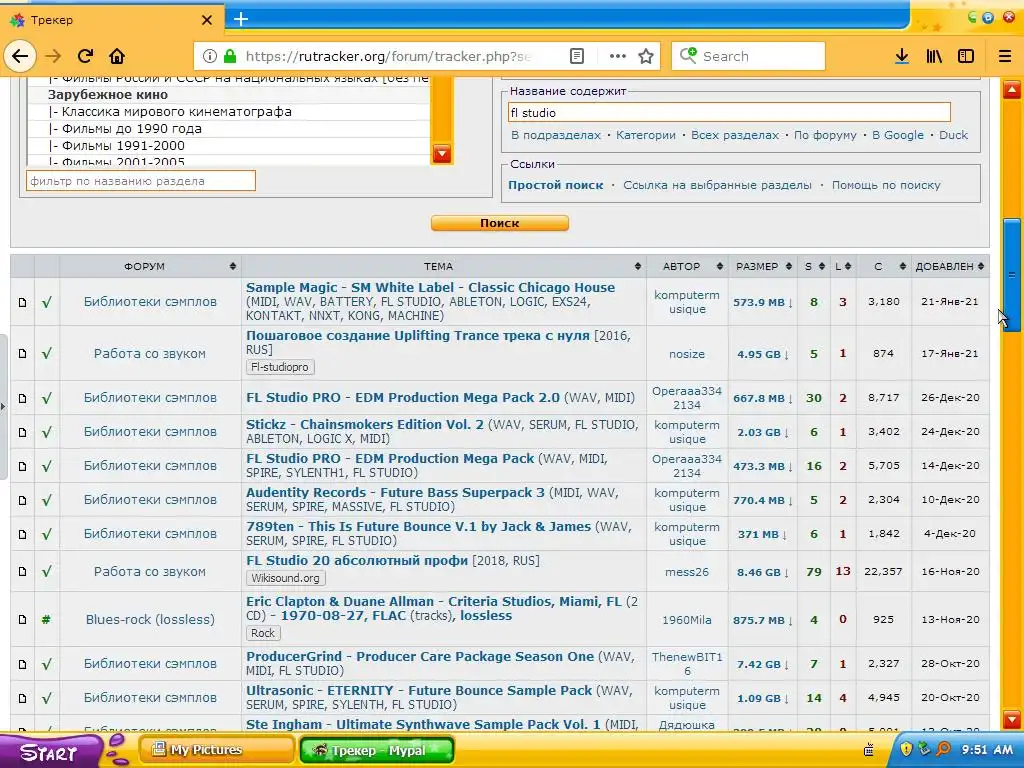Sort results by L leechers column

(x=842, y=266)
